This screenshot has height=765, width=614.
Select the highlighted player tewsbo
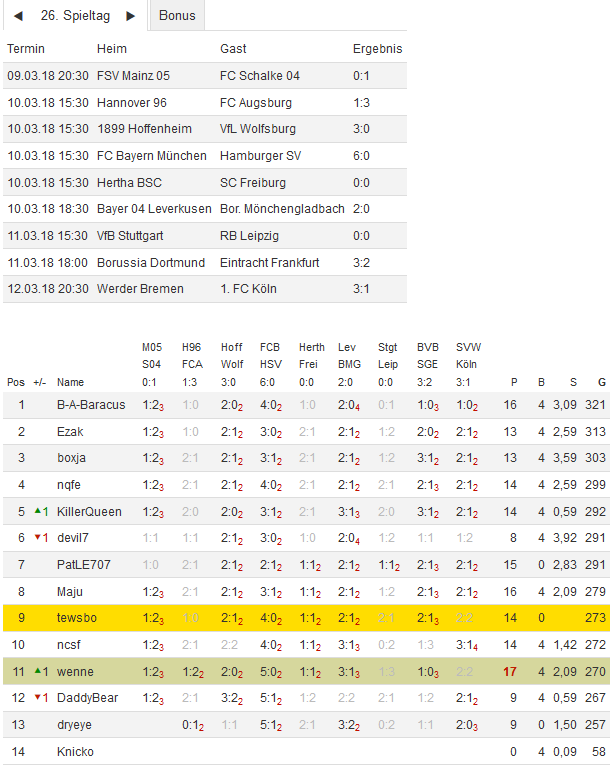(77, 617)
